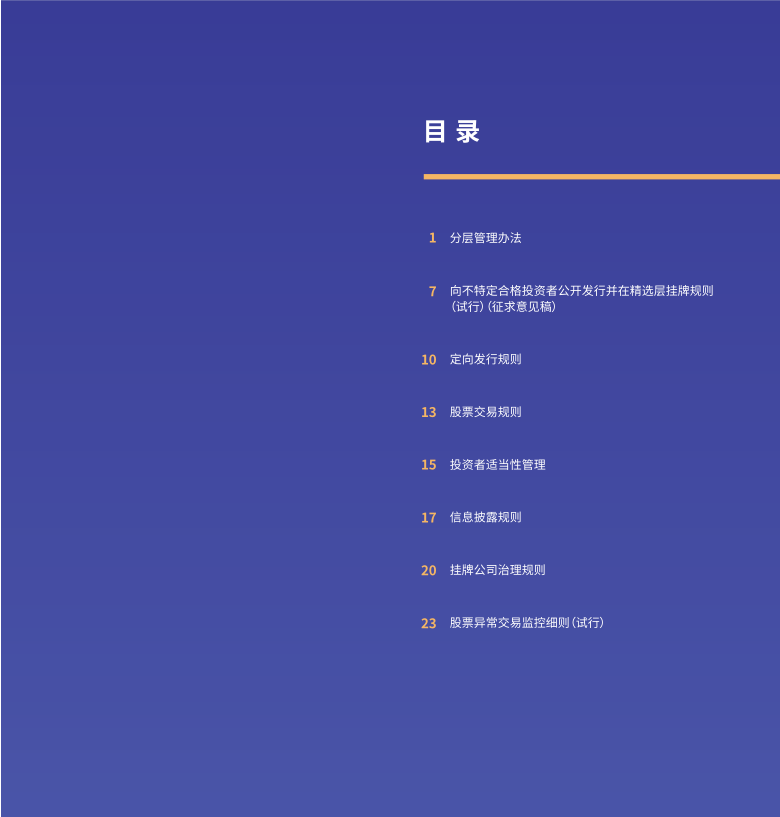Open 股票异常交易监控细则 (试行) entry

point(526,623)
